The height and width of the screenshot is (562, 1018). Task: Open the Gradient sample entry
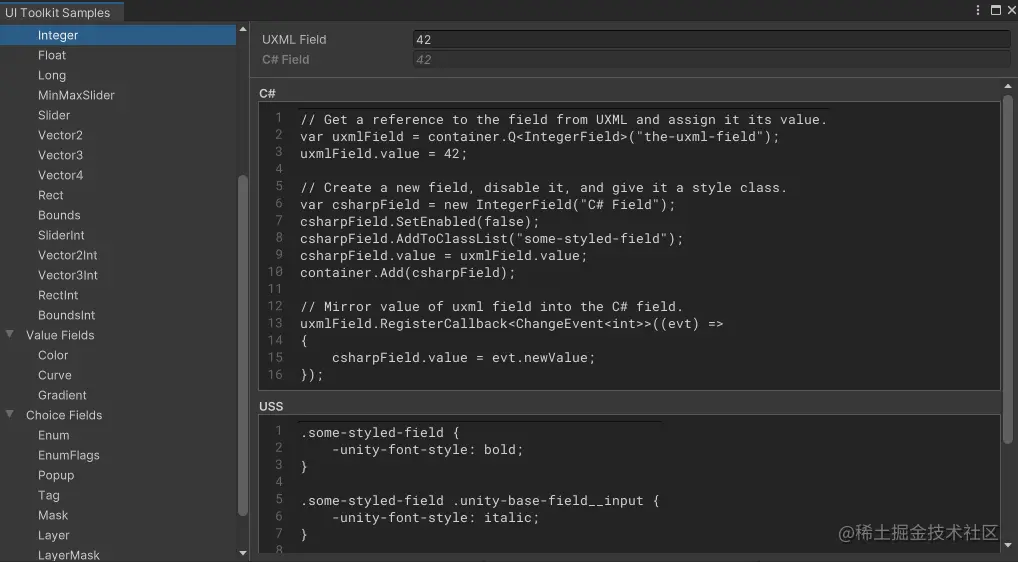click(x=62, y=395)
